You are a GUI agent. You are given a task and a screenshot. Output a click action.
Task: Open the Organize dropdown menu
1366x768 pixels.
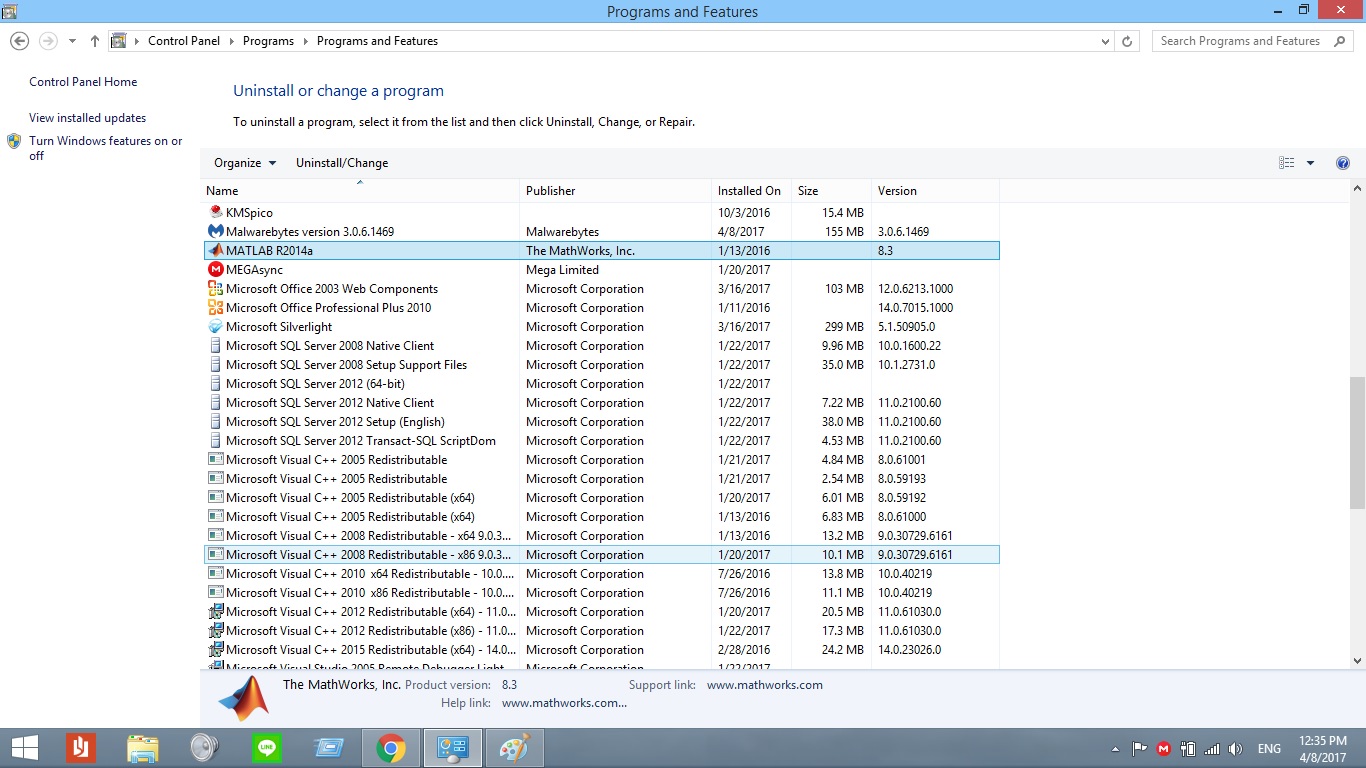[244, 163]
